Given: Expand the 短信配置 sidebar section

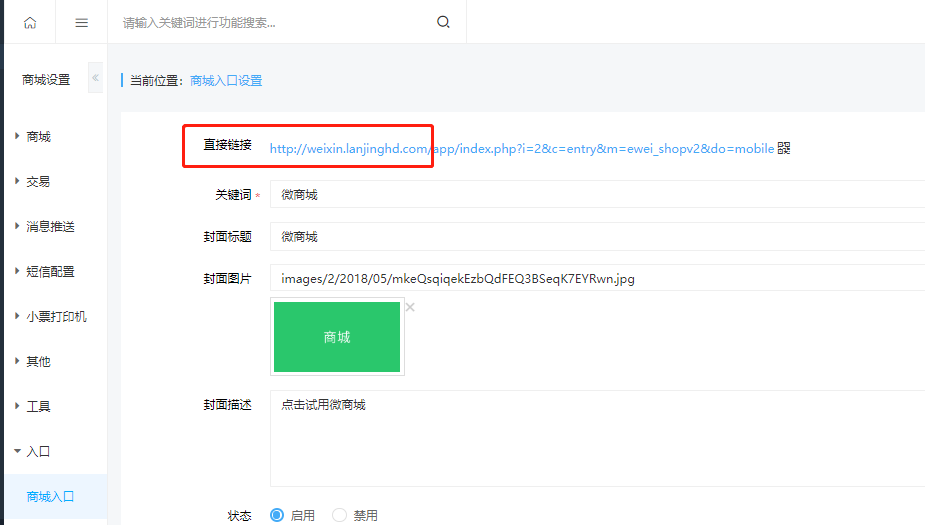Looking at the screenshot, I should pos(50,272).
